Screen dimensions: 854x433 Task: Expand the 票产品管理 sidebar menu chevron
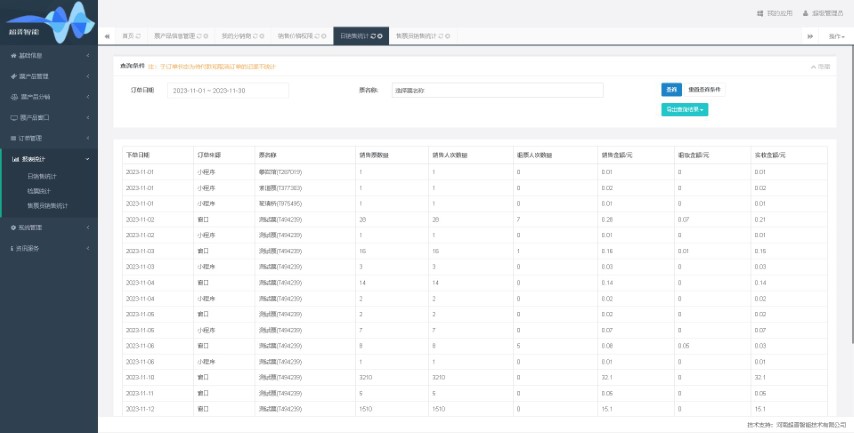pyautogui.click(x=88, y=76)
